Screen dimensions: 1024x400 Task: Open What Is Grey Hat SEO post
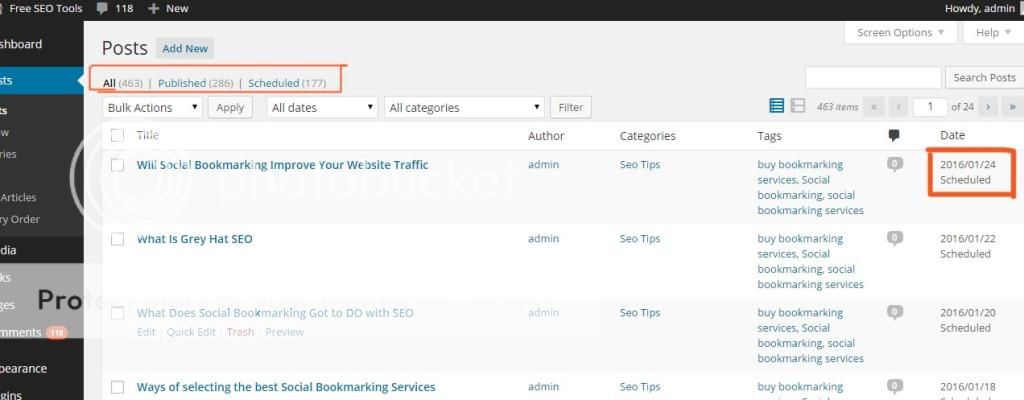tap(194, 239)
